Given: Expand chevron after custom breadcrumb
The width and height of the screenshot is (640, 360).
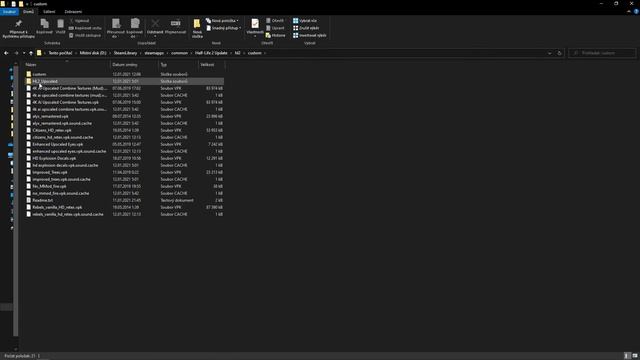Looking at the screenshot, I should (x=265, y=53).
